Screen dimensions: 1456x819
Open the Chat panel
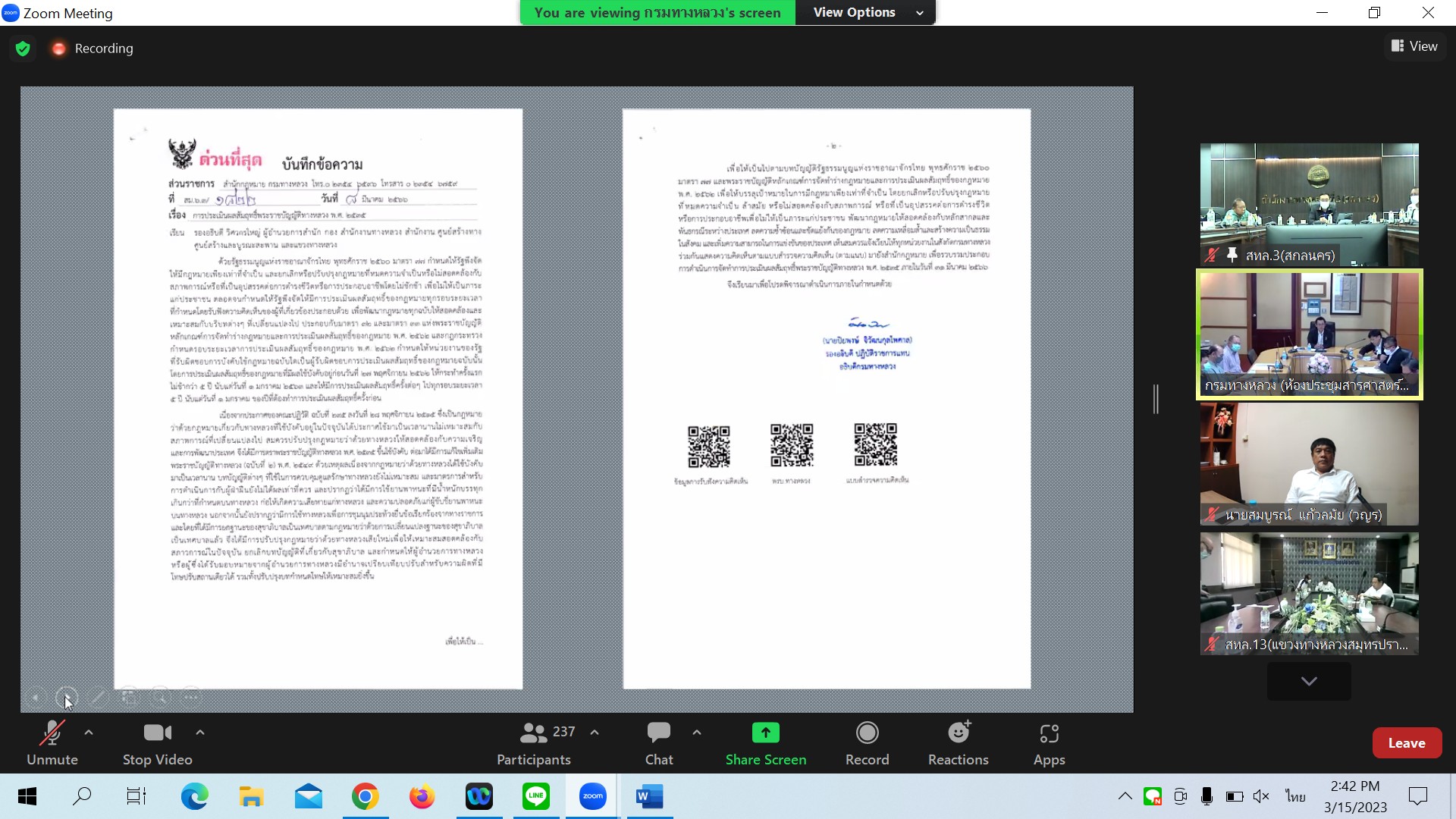point(658,742)
